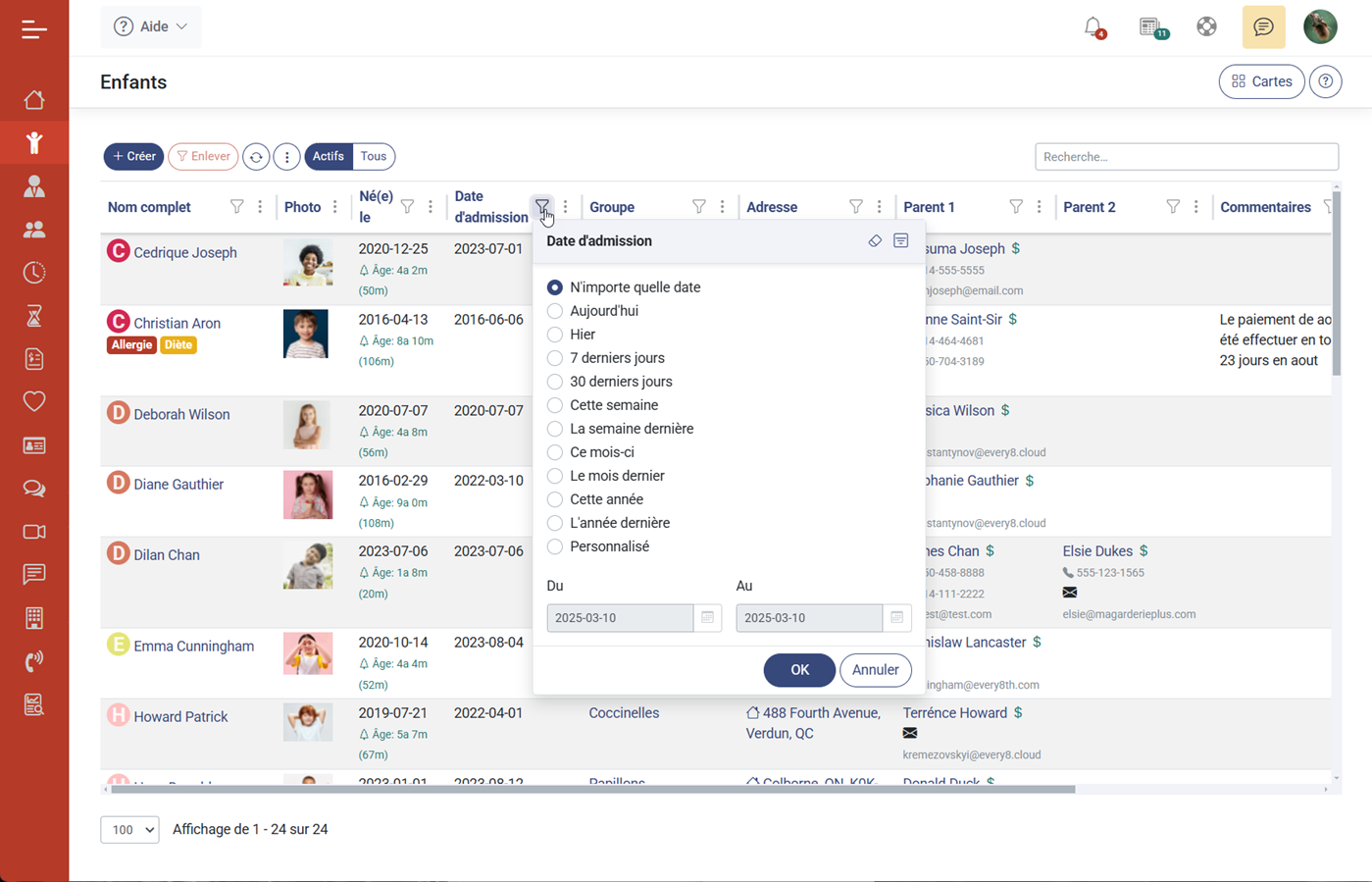This screenshot has height=882, width=1372.
Task: Select the Personnalisé radio button
Action: (555, 545)
